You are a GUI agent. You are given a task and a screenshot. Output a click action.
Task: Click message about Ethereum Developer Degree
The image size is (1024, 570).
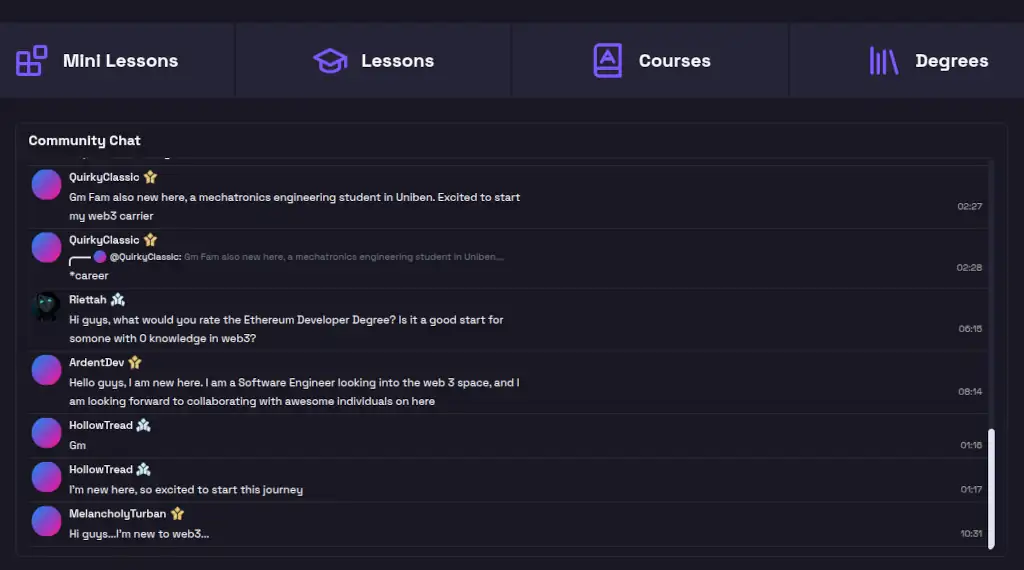pyautogui.click(x=286, y=329)
